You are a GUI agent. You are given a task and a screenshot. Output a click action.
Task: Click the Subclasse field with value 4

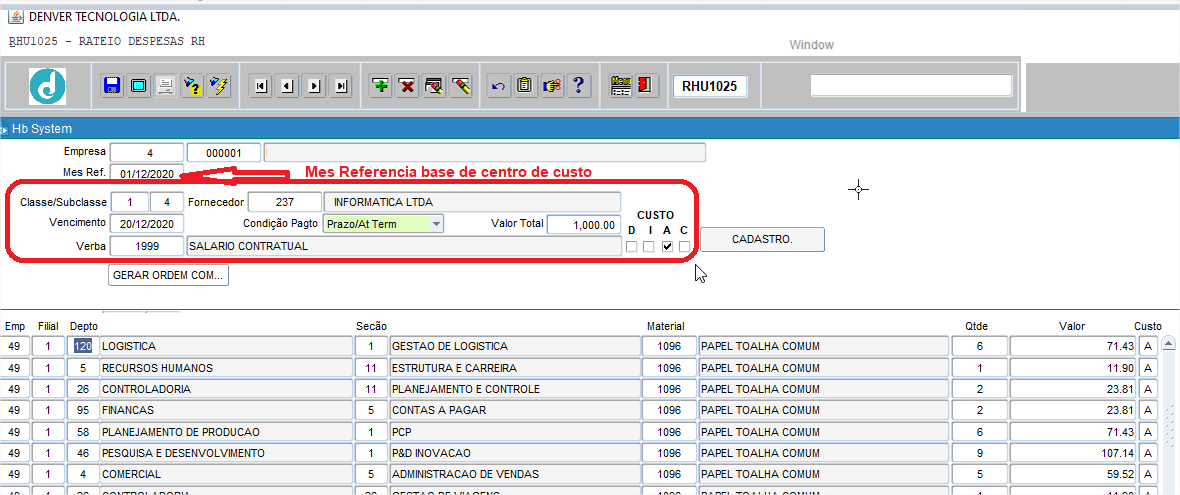(166, 202)
